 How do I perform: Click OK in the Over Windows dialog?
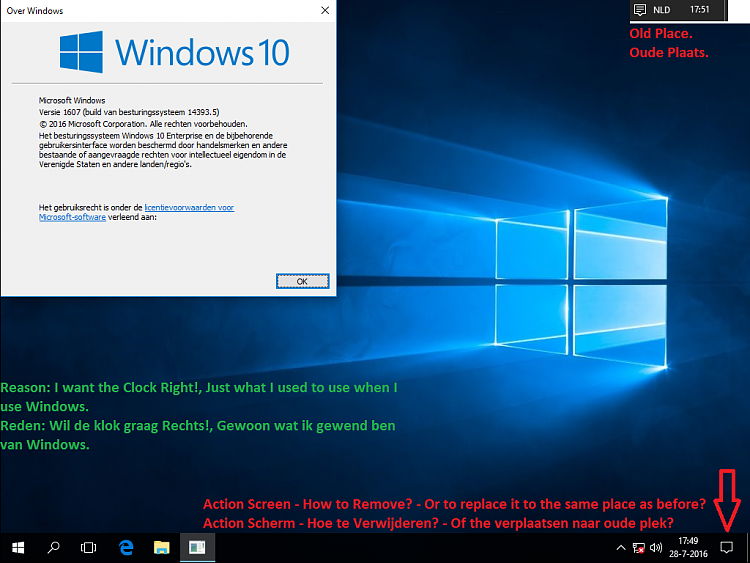point(302,281)
